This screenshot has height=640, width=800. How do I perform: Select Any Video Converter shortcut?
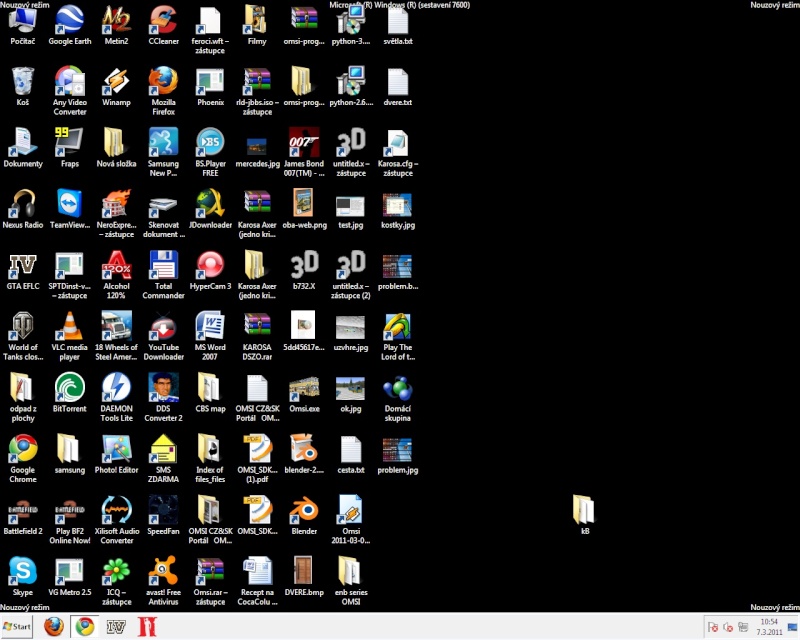tap(70, 91)
